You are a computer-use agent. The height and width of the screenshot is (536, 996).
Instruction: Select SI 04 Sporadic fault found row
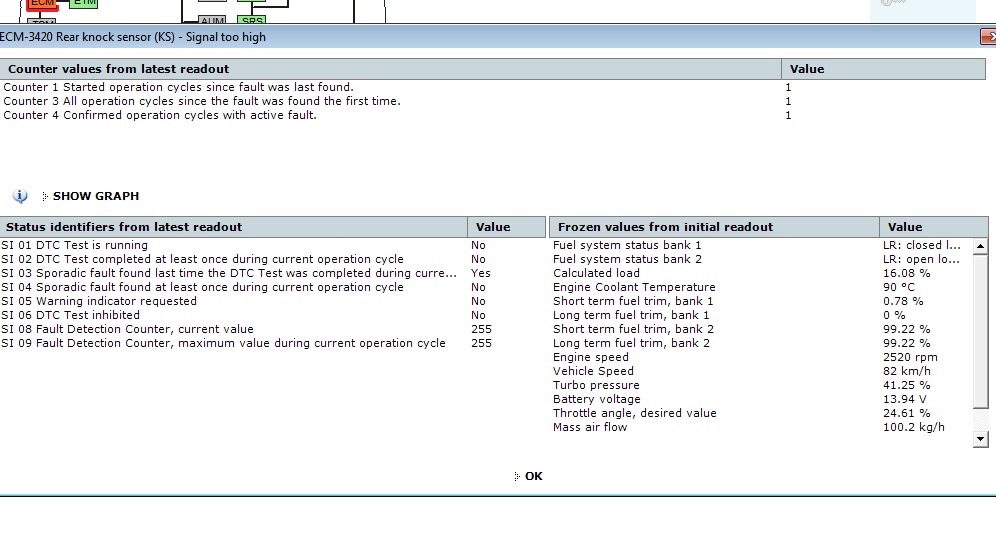point(273,287)
